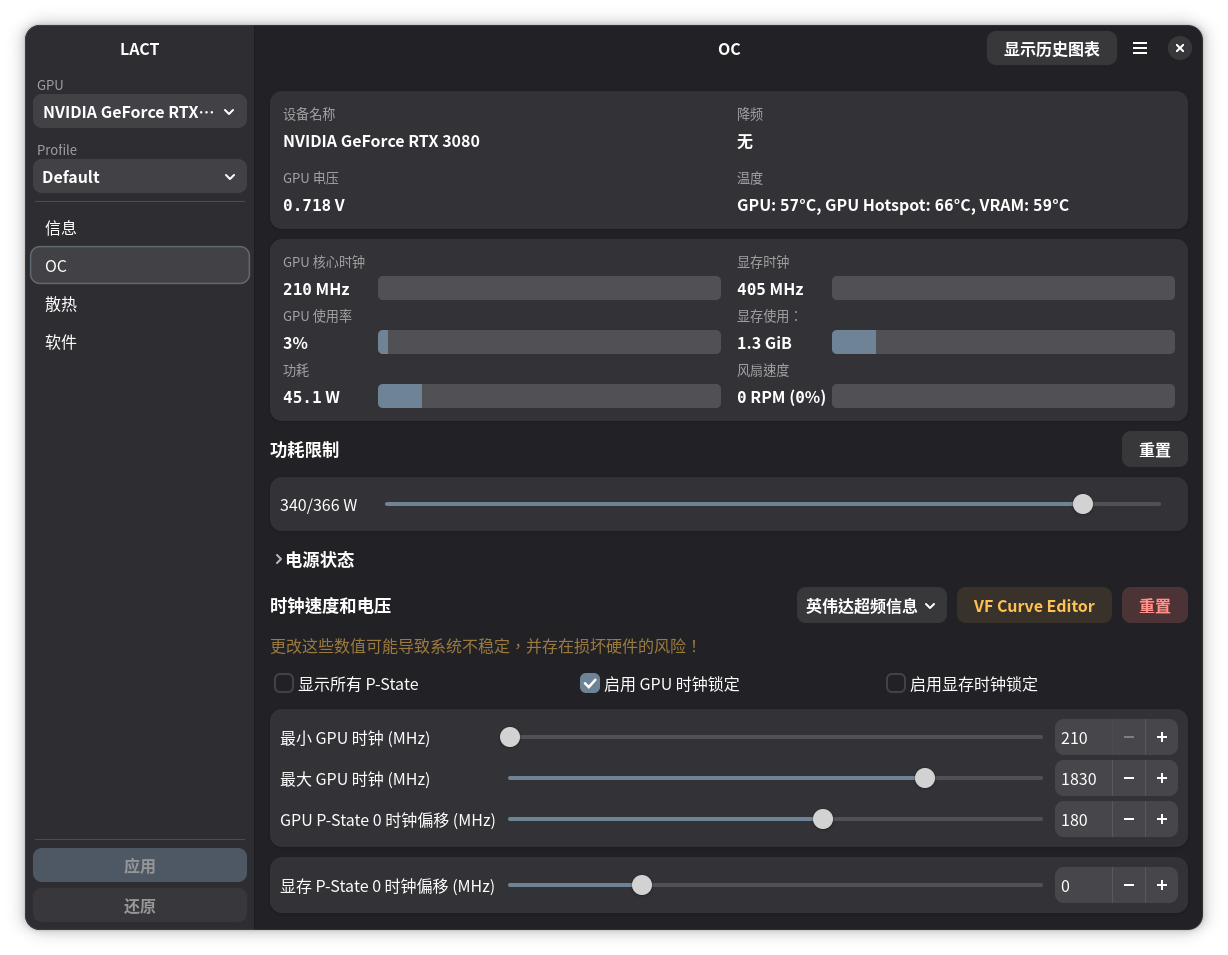
Task: Switch to the 信息 page
Action: click(61, 228)
